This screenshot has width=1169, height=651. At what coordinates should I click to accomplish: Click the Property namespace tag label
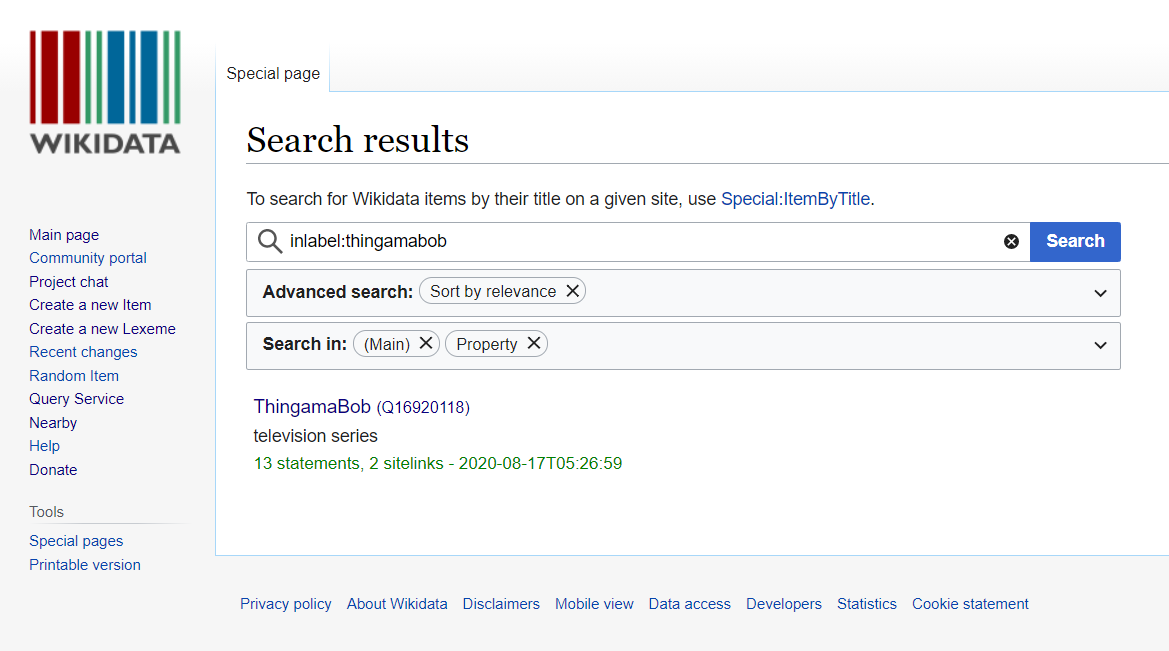pos(487,344)
